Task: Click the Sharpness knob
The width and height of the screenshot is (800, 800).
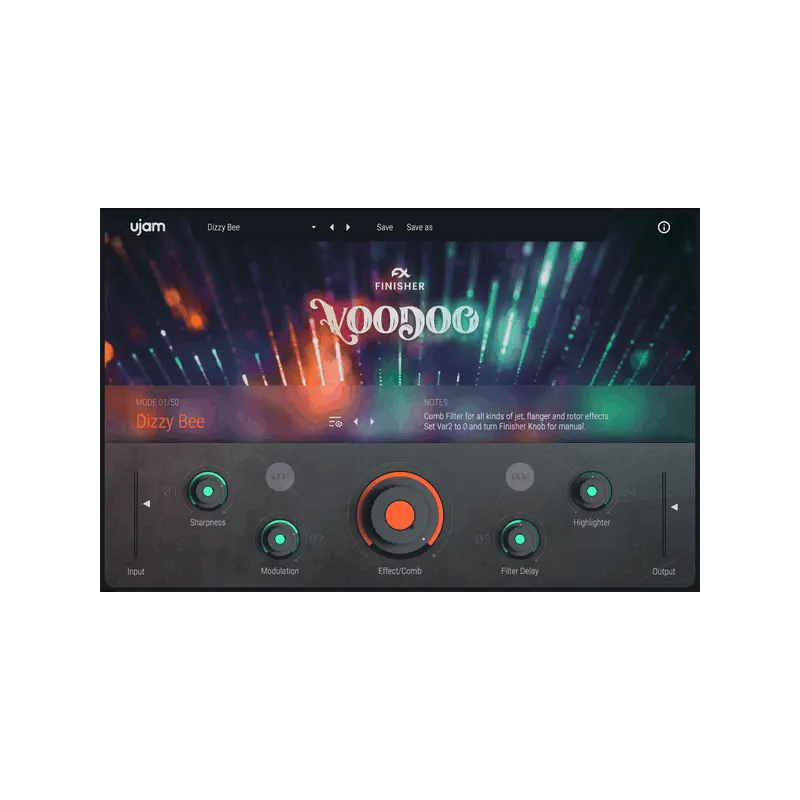Action: click(208, 491)
